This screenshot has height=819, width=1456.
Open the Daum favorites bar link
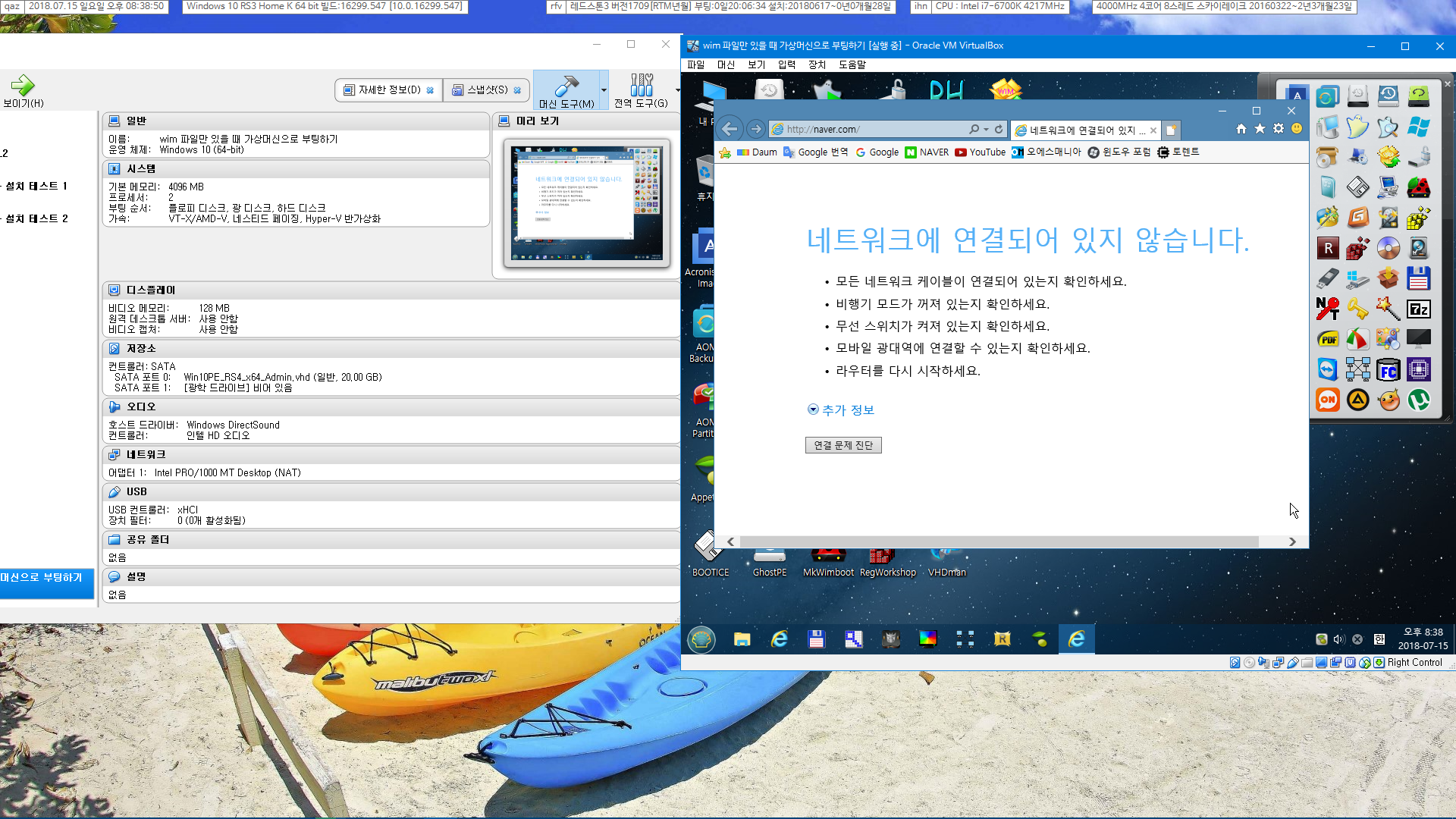click(758, 152)
